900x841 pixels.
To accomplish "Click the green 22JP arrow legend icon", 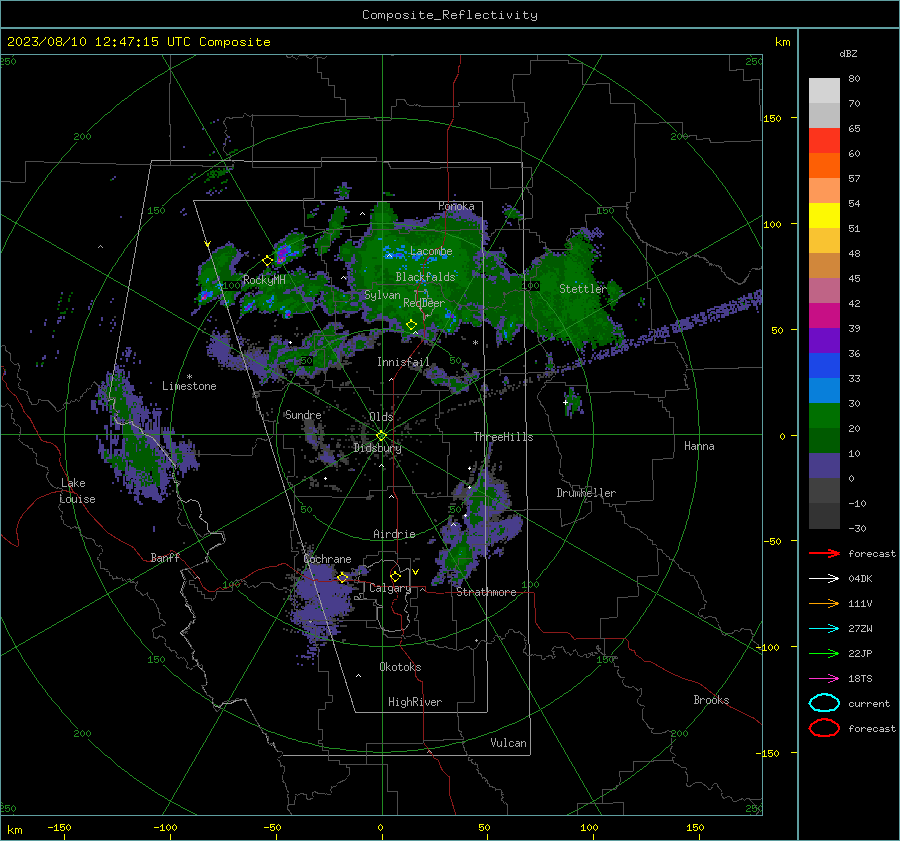I will [x=824, y=653].
